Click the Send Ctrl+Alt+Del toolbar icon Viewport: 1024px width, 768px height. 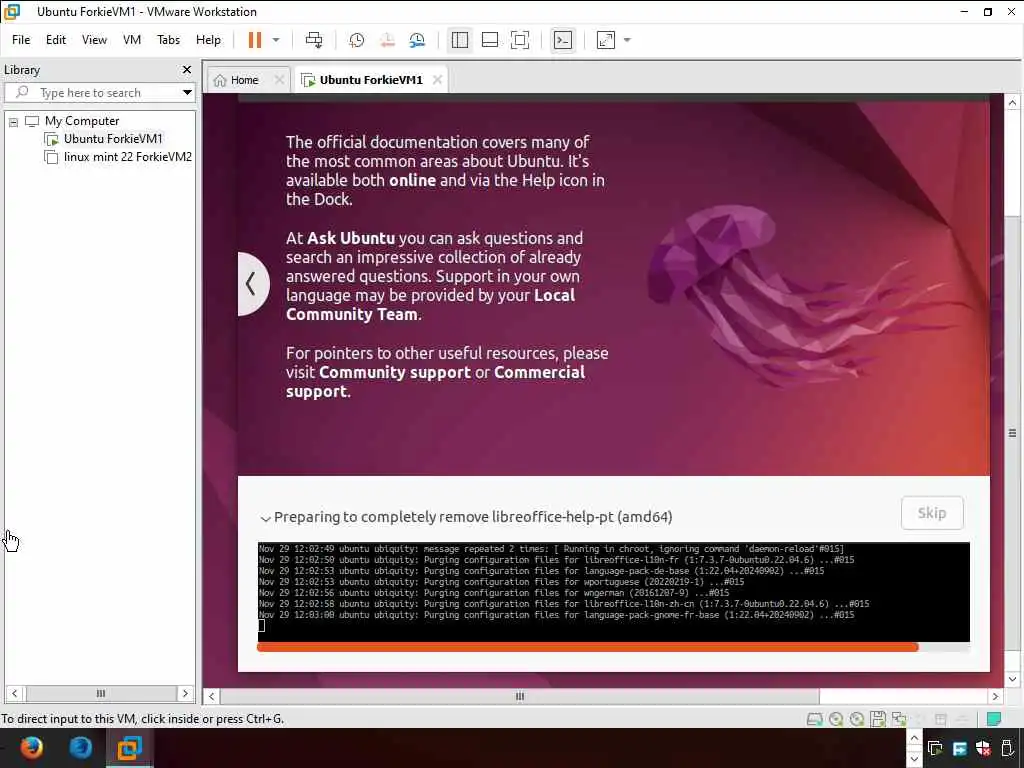pos(314,40)
